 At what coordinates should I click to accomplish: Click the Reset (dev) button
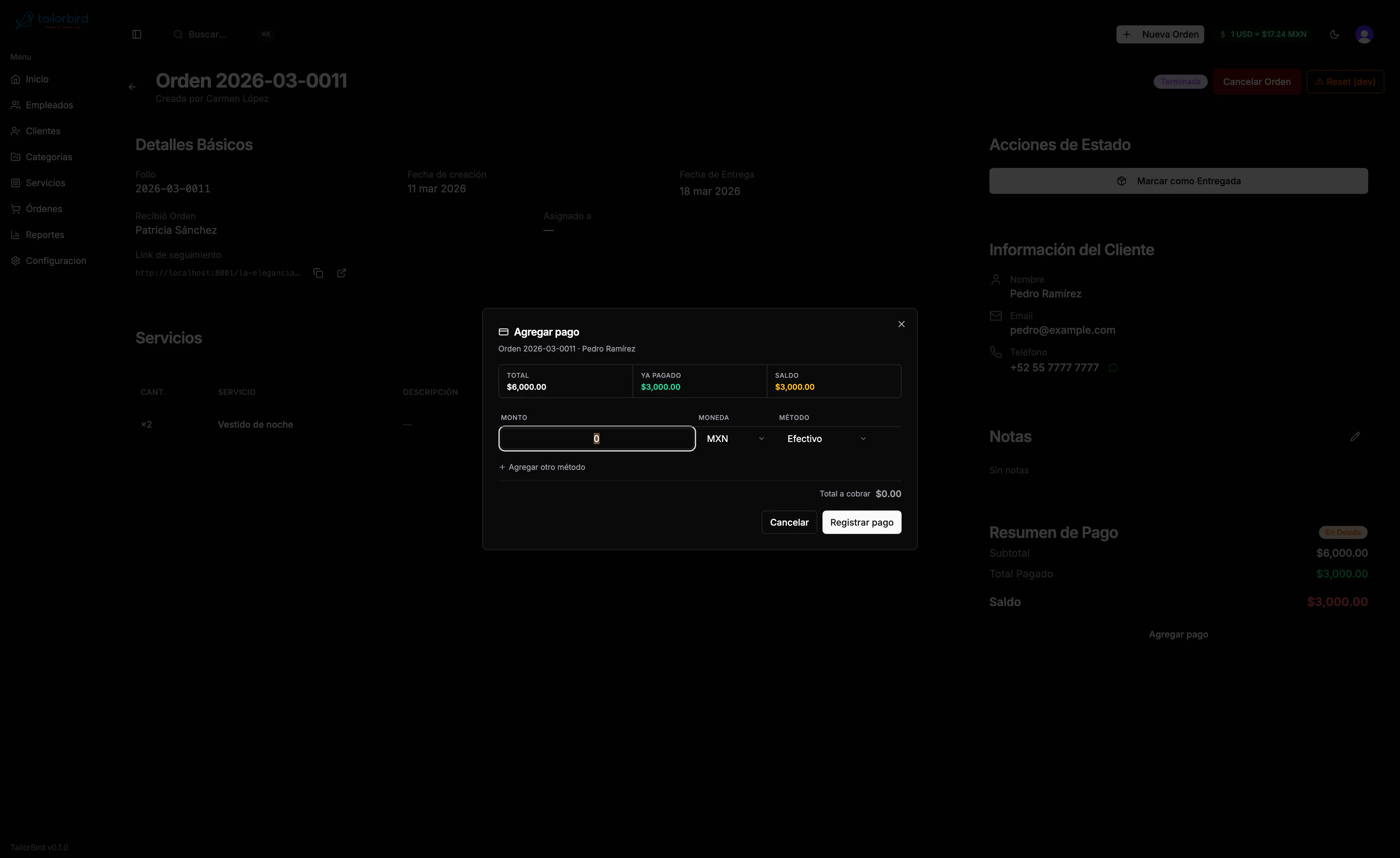[x=1345, y=82]
